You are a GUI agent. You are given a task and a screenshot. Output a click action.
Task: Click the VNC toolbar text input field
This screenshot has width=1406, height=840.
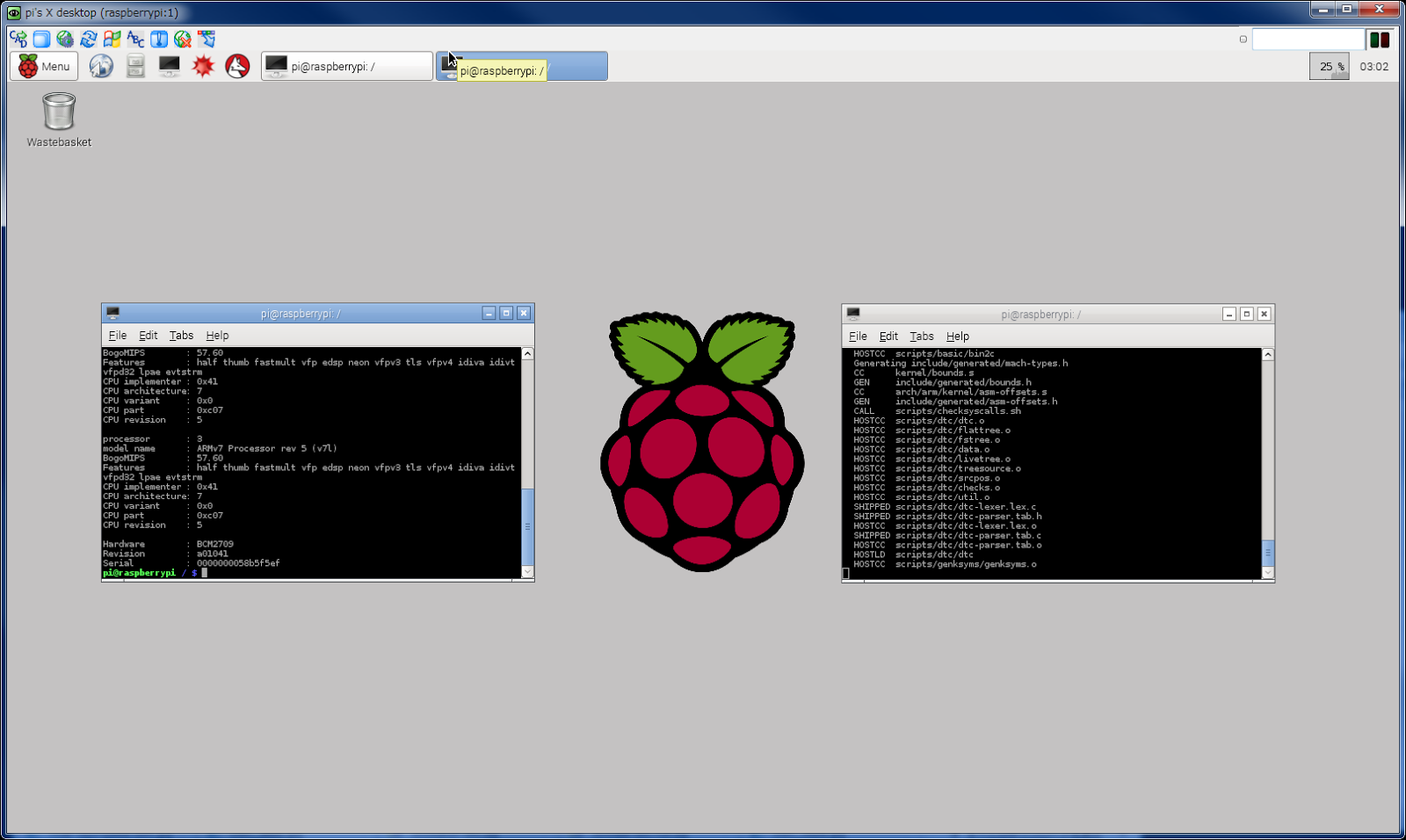point(1308,39)
